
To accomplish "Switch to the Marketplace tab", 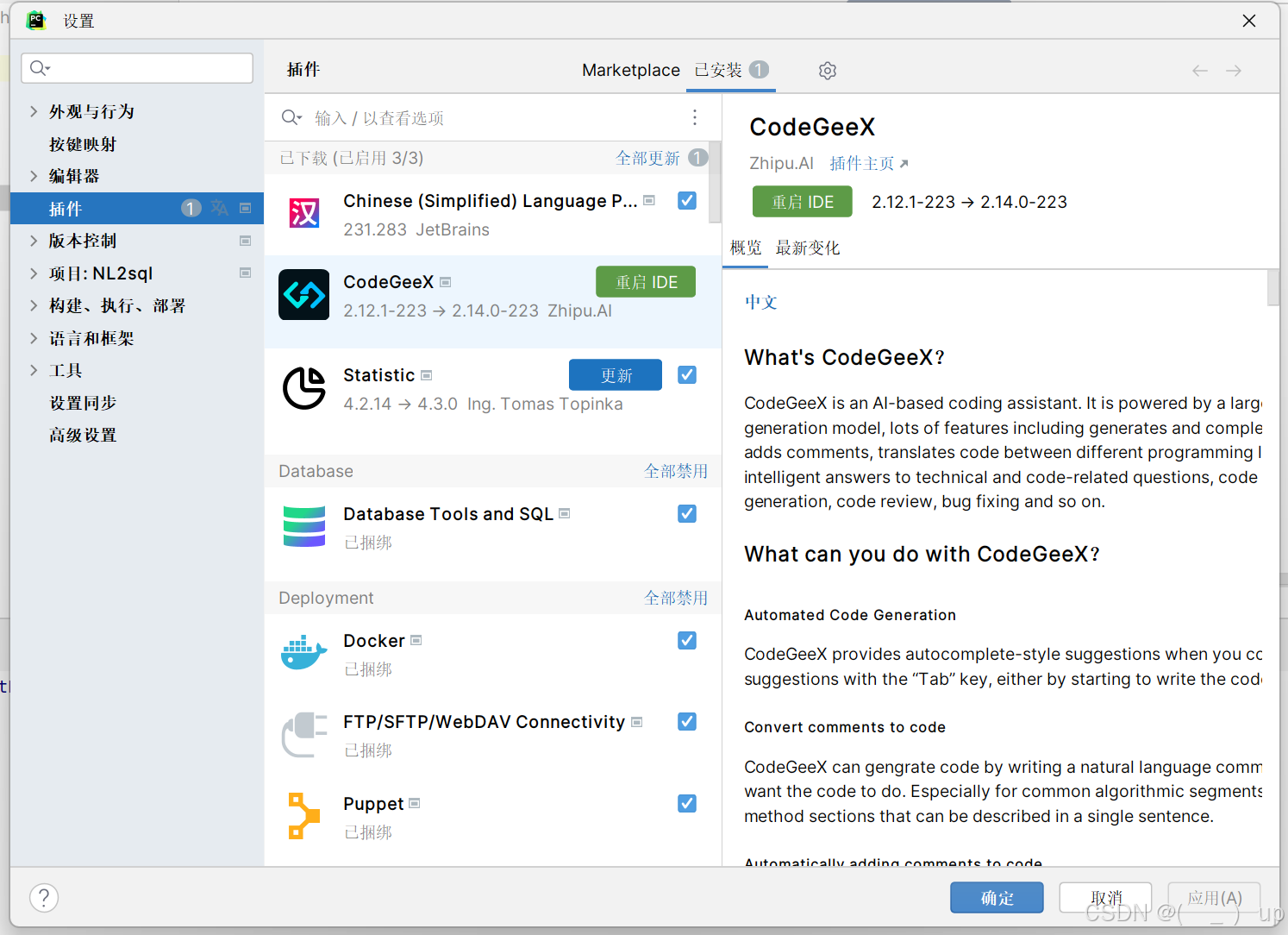I will click(631, 70).
